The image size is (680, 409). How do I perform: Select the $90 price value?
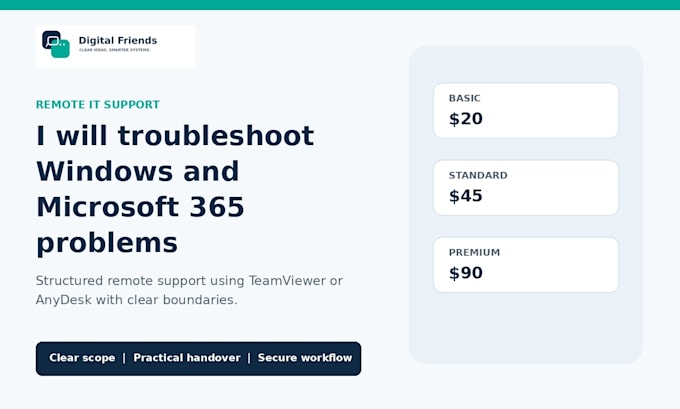466,273
